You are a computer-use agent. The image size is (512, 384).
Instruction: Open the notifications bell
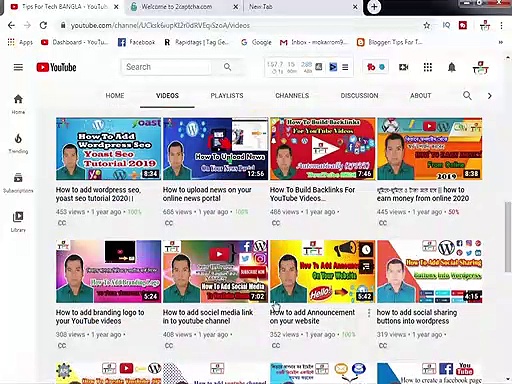(x=452, y=67)
